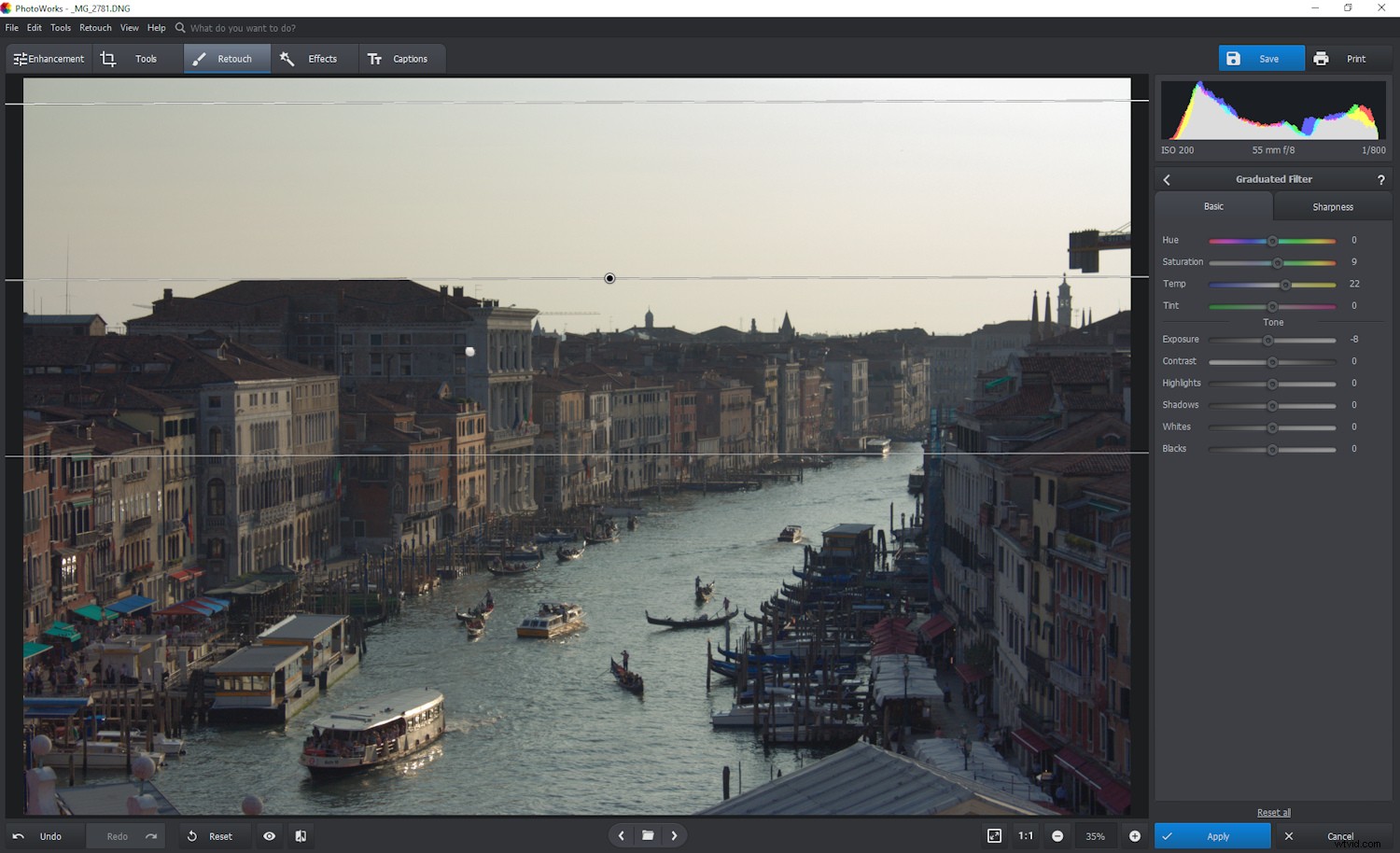Switch to the Sharpness tab
Screen dimensions: 1400x853
1332,206
